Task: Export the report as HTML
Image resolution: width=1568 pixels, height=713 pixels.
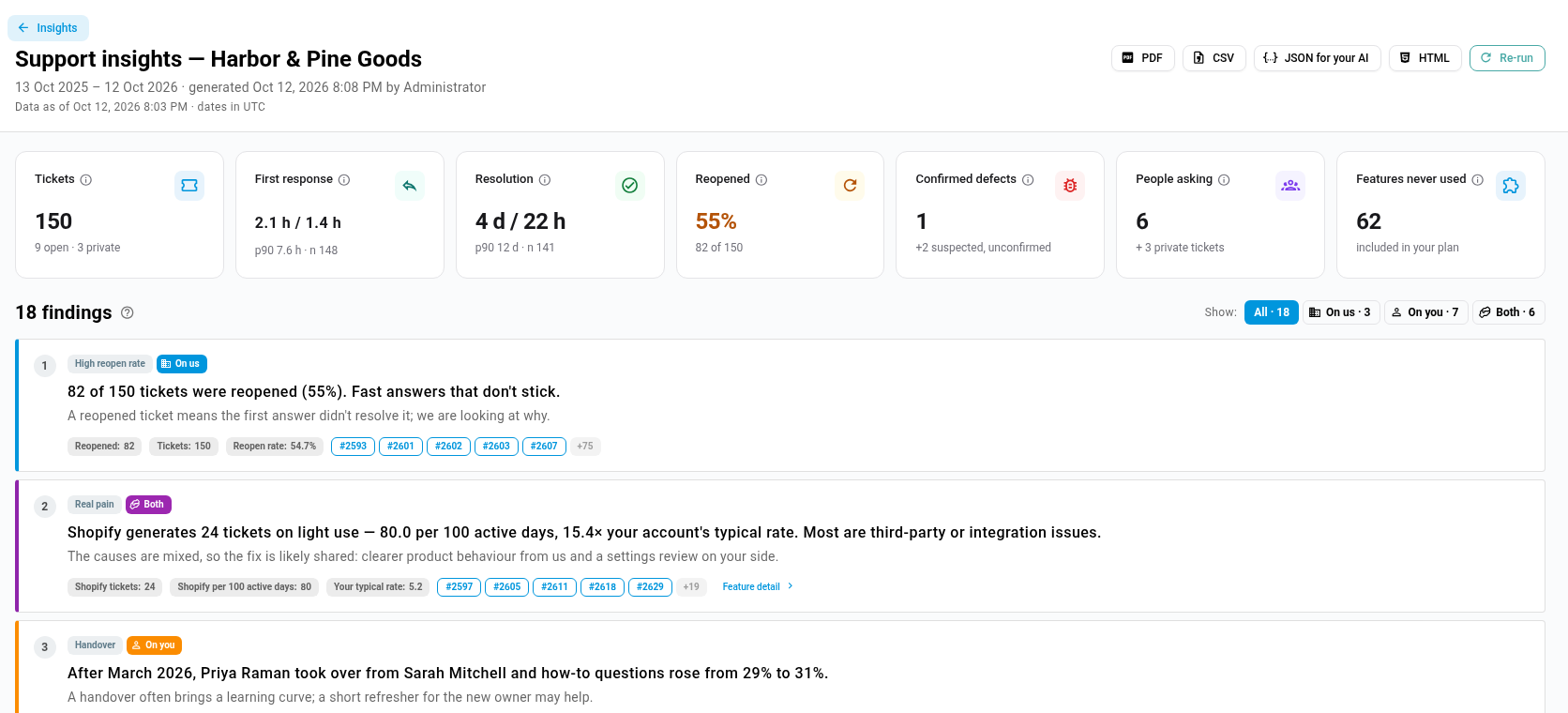Action: point(1425,58)
